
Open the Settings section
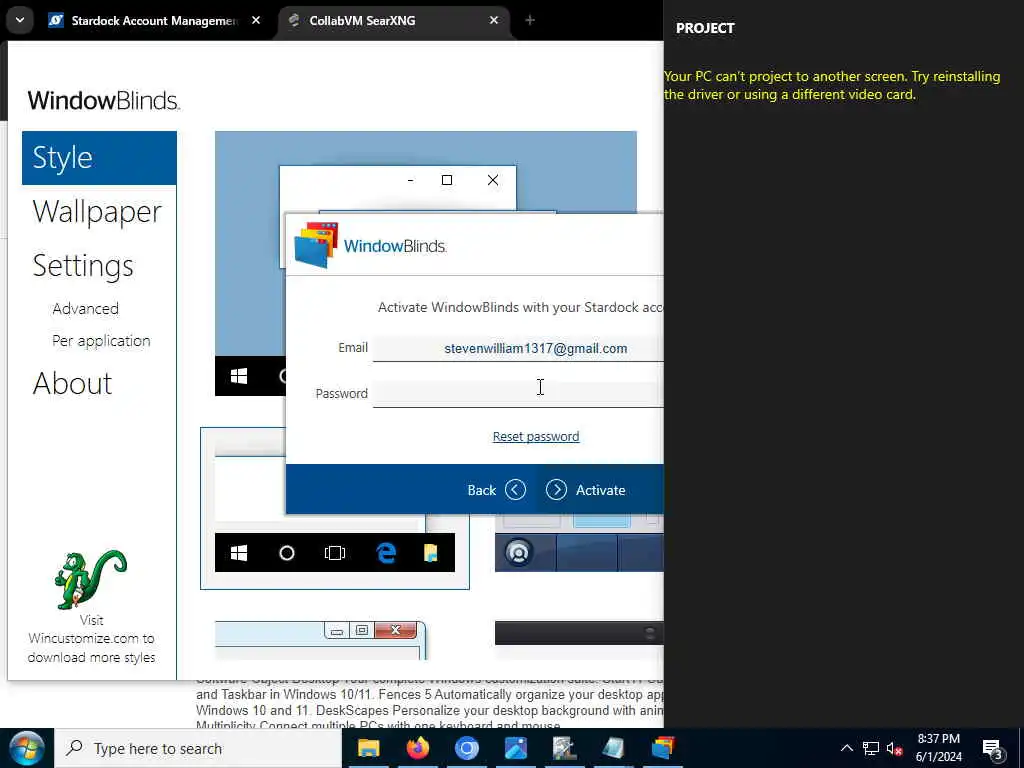tap(83, 266)
